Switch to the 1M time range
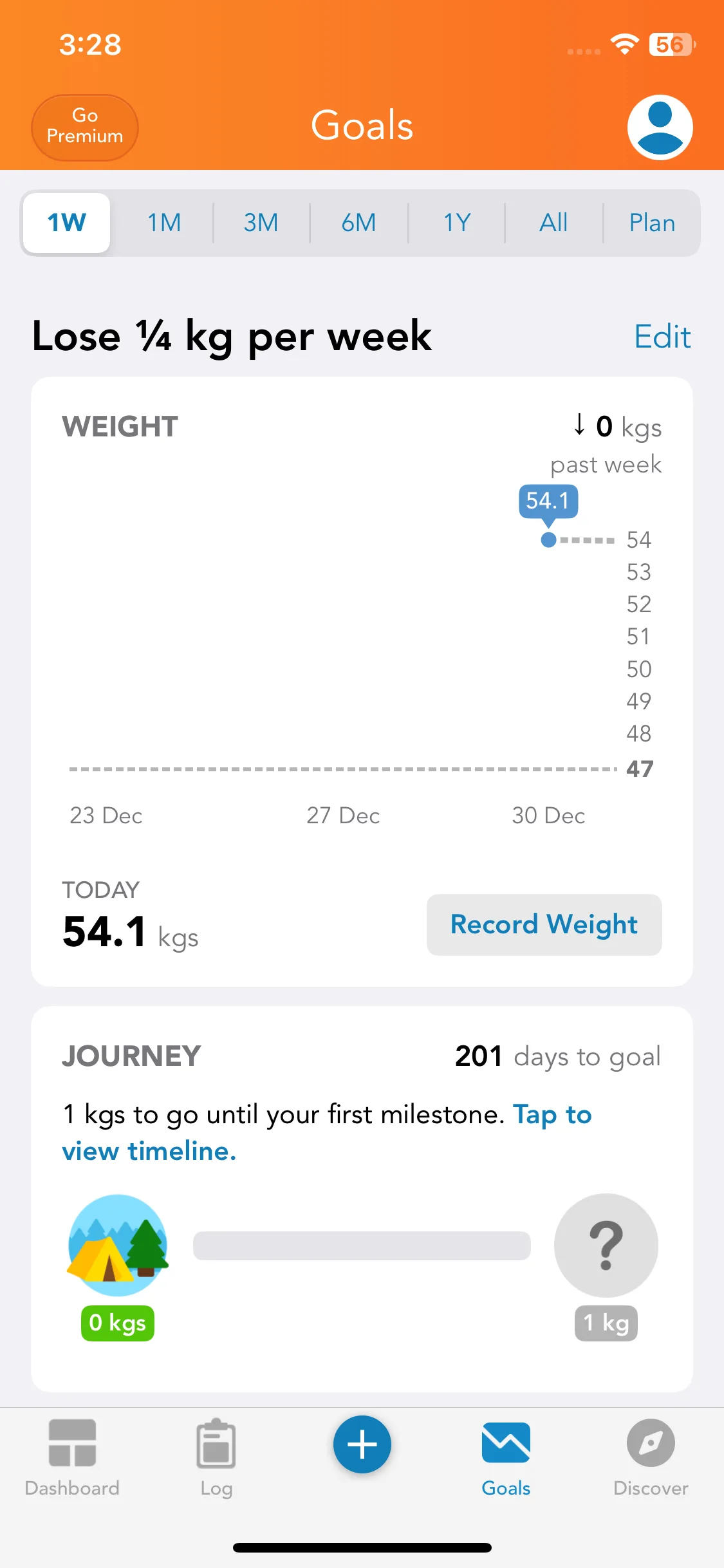The height and width of the screenshot is (1568, 724). tap(164, 223)
